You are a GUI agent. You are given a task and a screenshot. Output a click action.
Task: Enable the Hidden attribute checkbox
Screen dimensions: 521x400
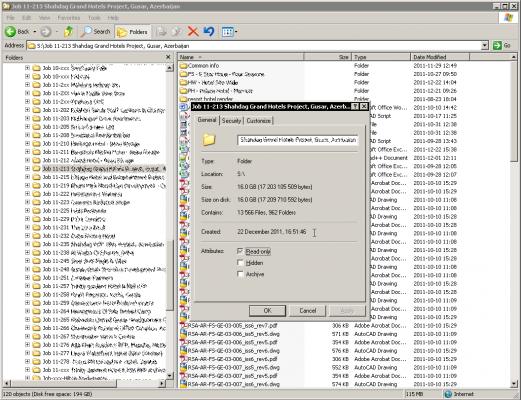240,262
